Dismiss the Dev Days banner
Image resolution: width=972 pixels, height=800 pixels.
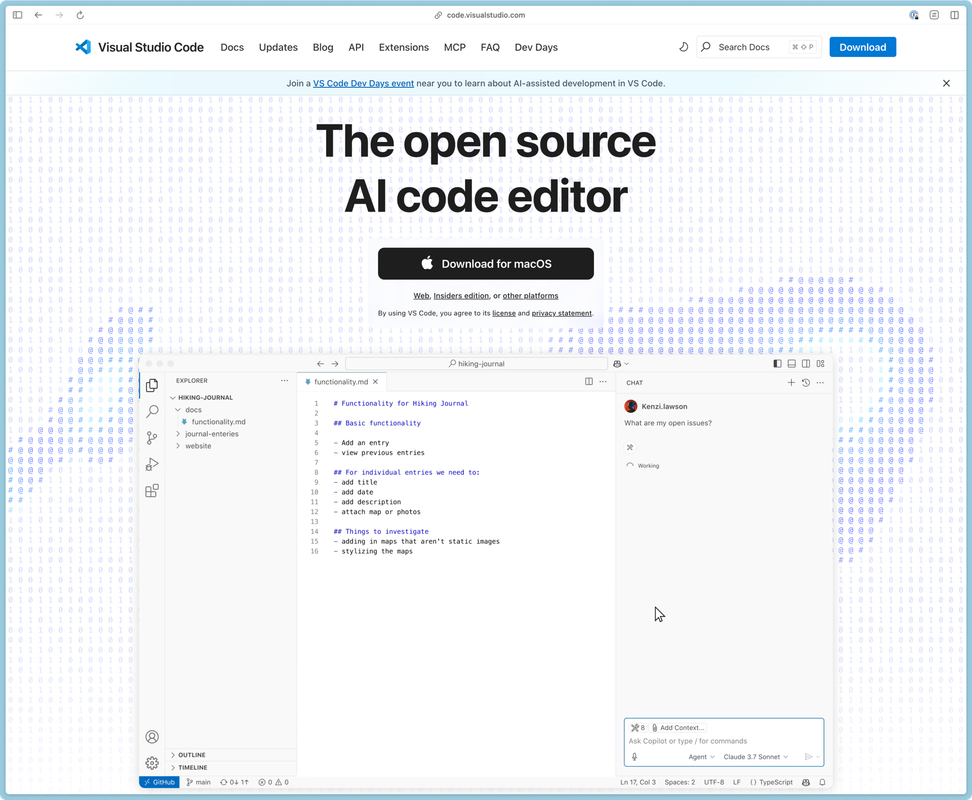[x=946, y=83]
